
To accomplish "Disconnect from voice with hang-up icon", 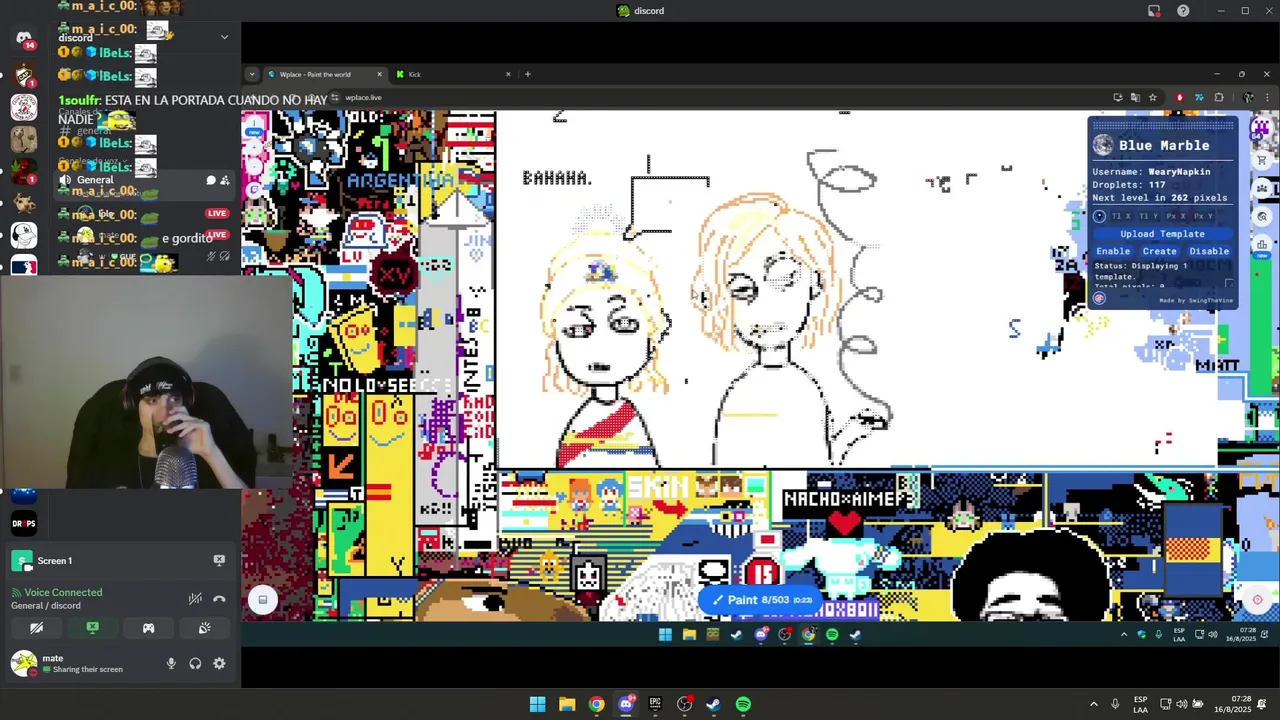I will click(219, 599).
